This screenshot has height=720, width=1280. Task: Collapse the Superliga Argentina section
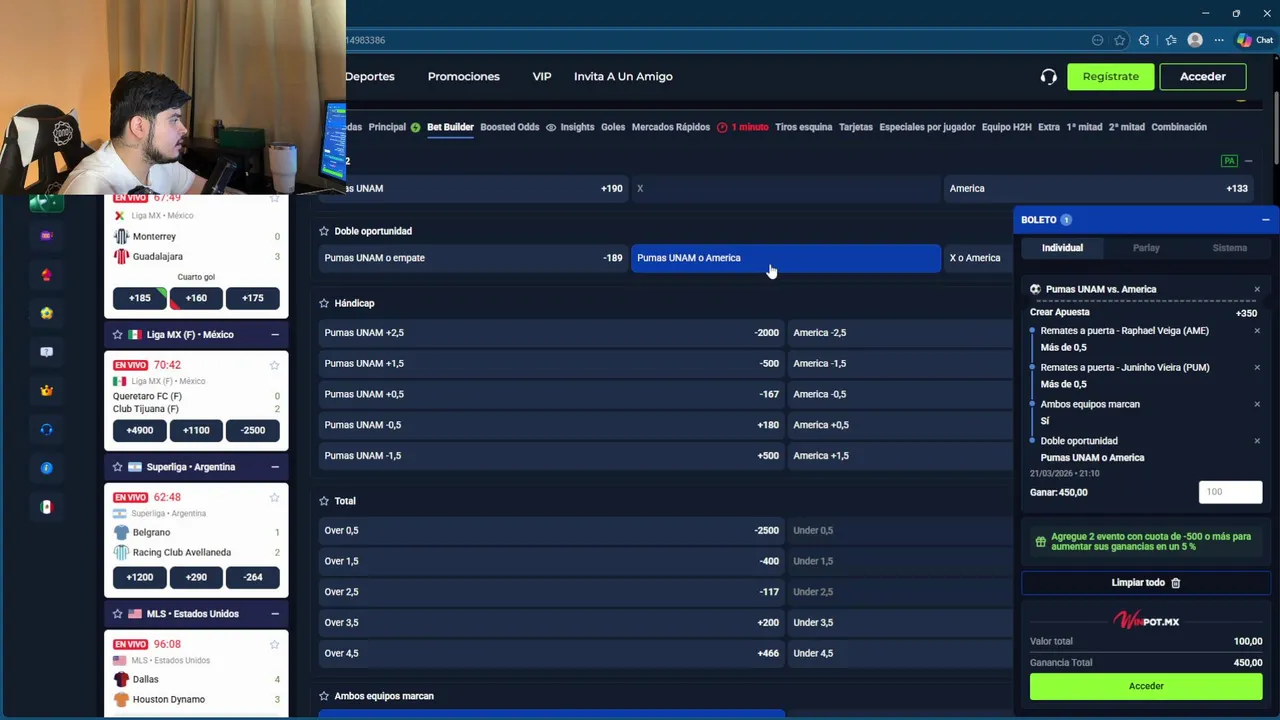point(275,467)
